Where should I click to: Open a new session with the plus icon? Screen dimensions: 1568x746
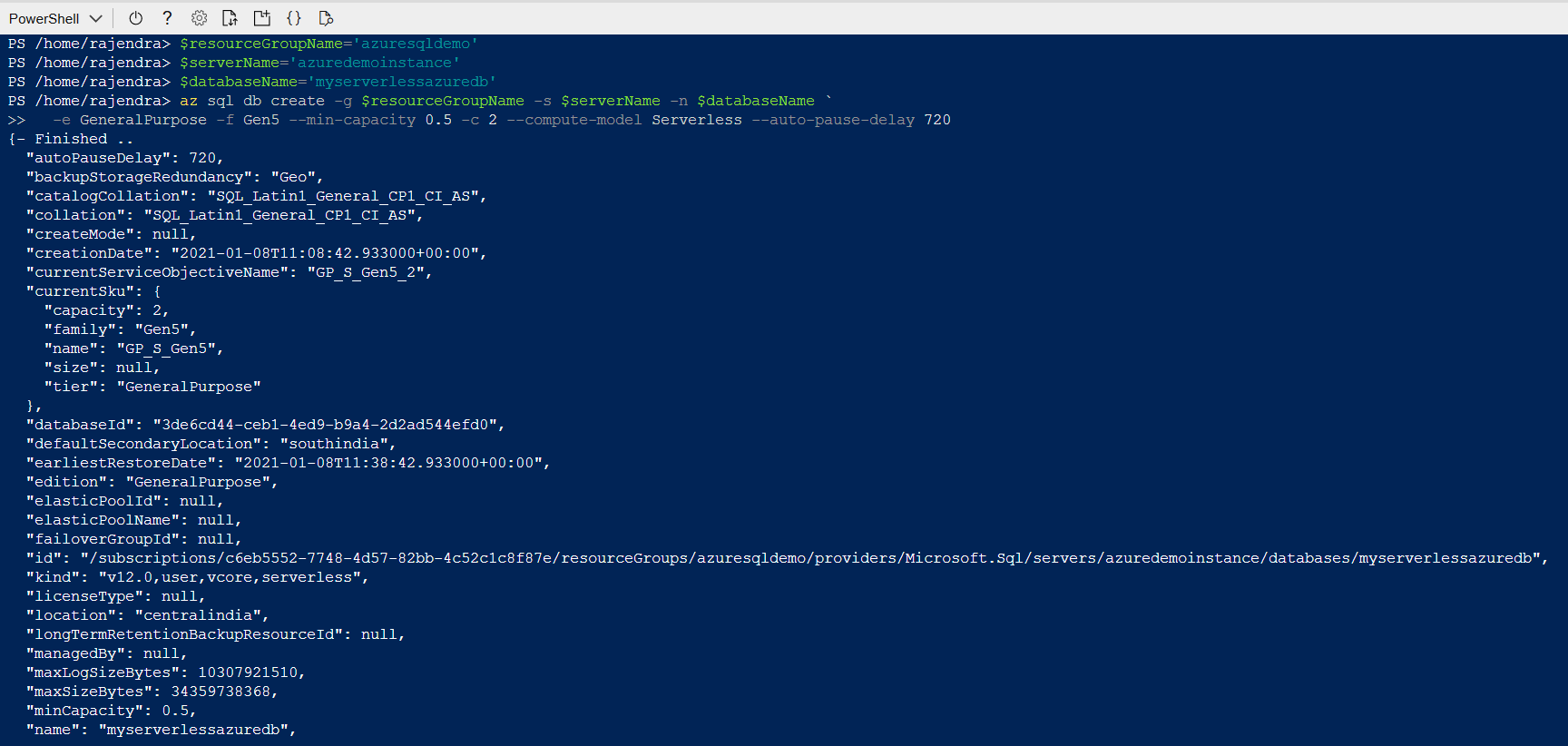[x=261, y=18]
